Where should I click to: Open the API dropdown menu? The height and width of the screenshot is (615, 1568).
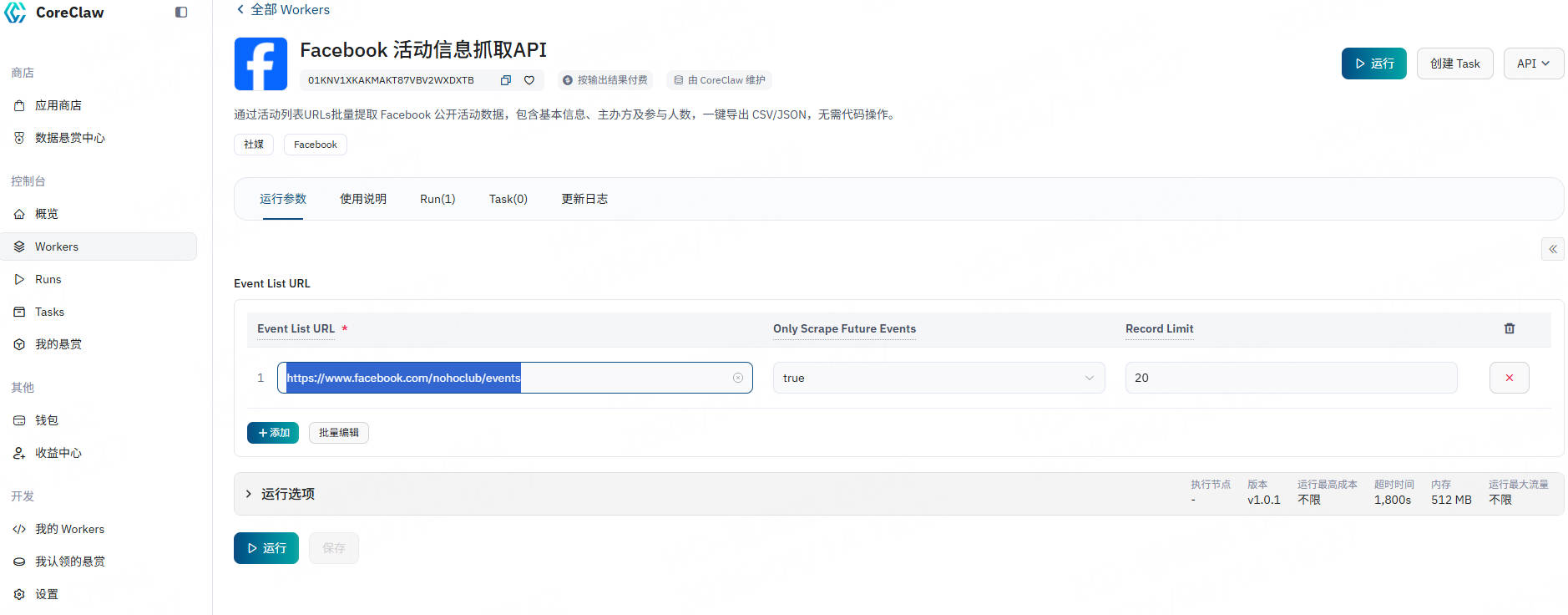pyautogui.click(x=1533, y=64)
